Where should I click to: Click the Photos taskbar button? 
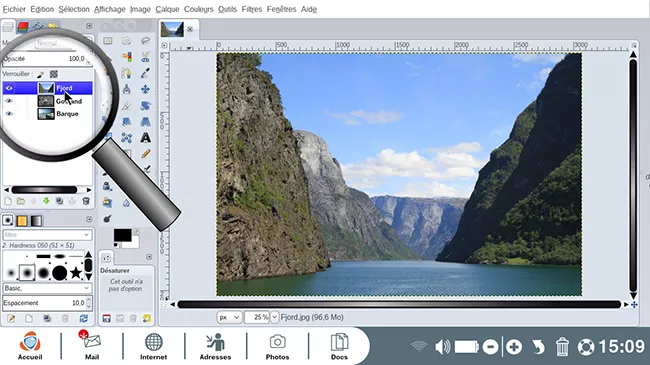(277, 346)
